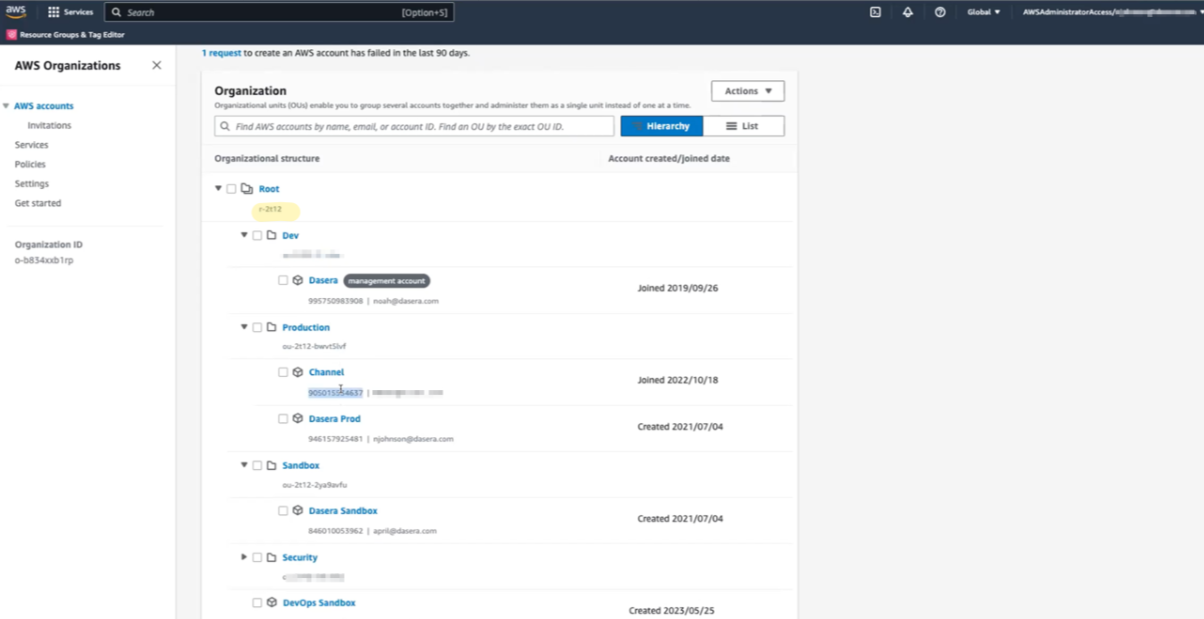Screen dimensions: 1204x619
Task: Open the Invitations sidebar item
Action: pos(48,125)
